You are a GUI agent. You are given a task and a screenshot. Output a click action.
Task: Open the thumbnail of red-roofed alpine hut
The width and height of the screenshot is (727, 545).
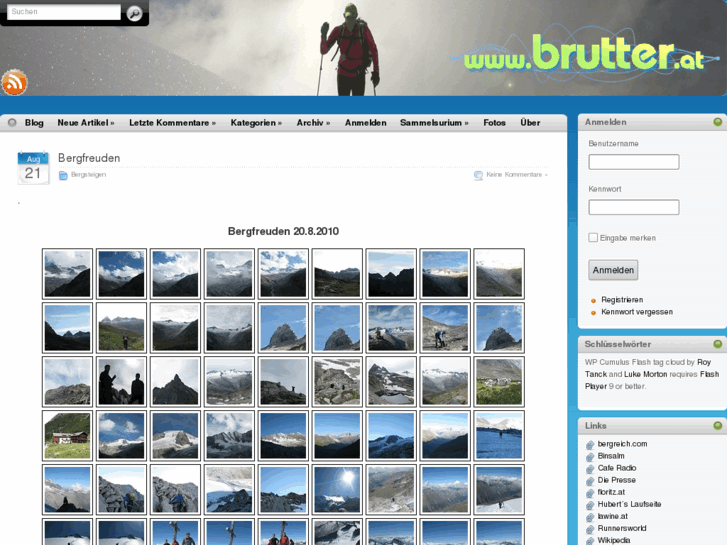point(67,436)
